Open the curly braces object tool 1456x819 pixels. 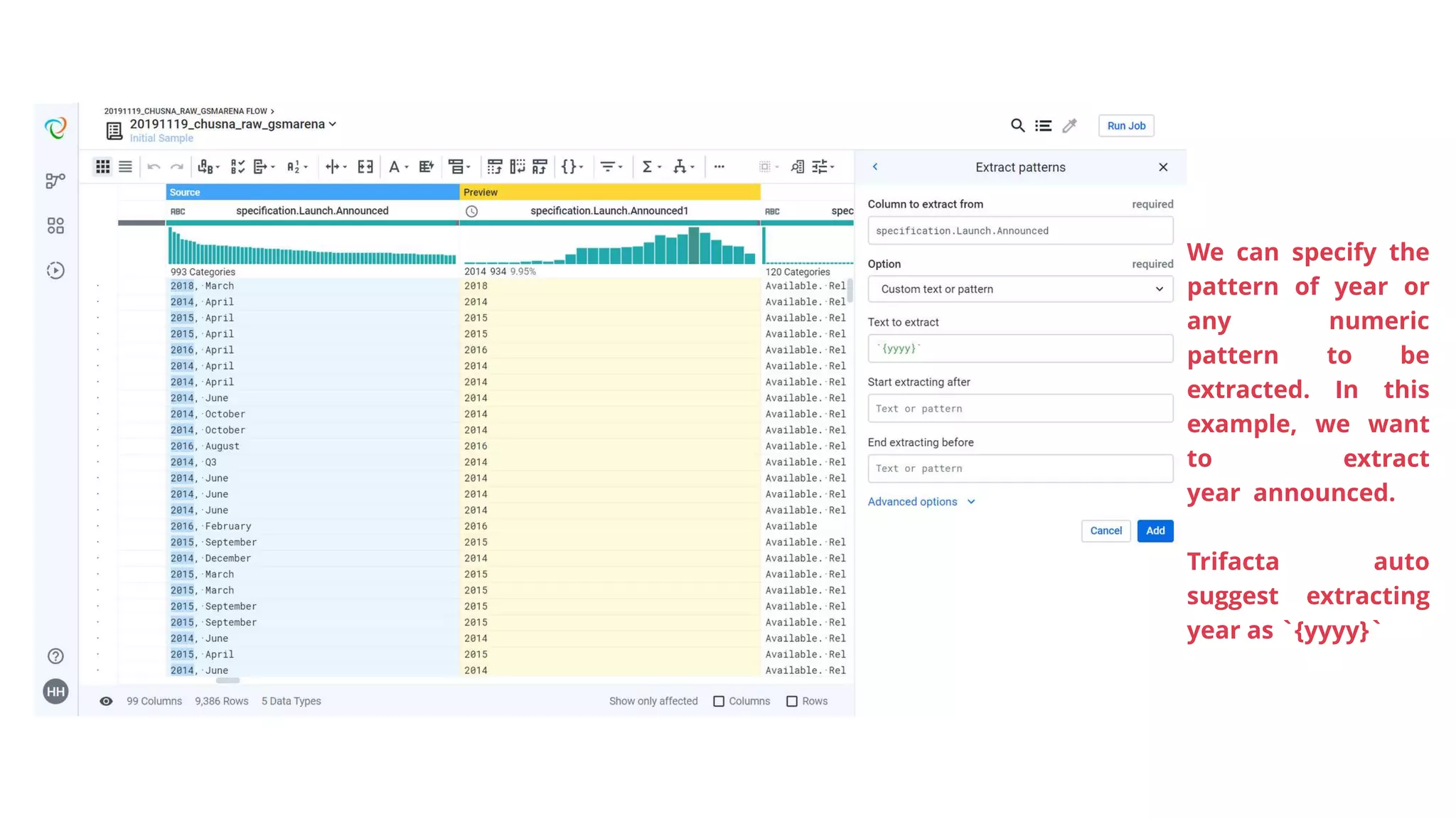(572, 166)
